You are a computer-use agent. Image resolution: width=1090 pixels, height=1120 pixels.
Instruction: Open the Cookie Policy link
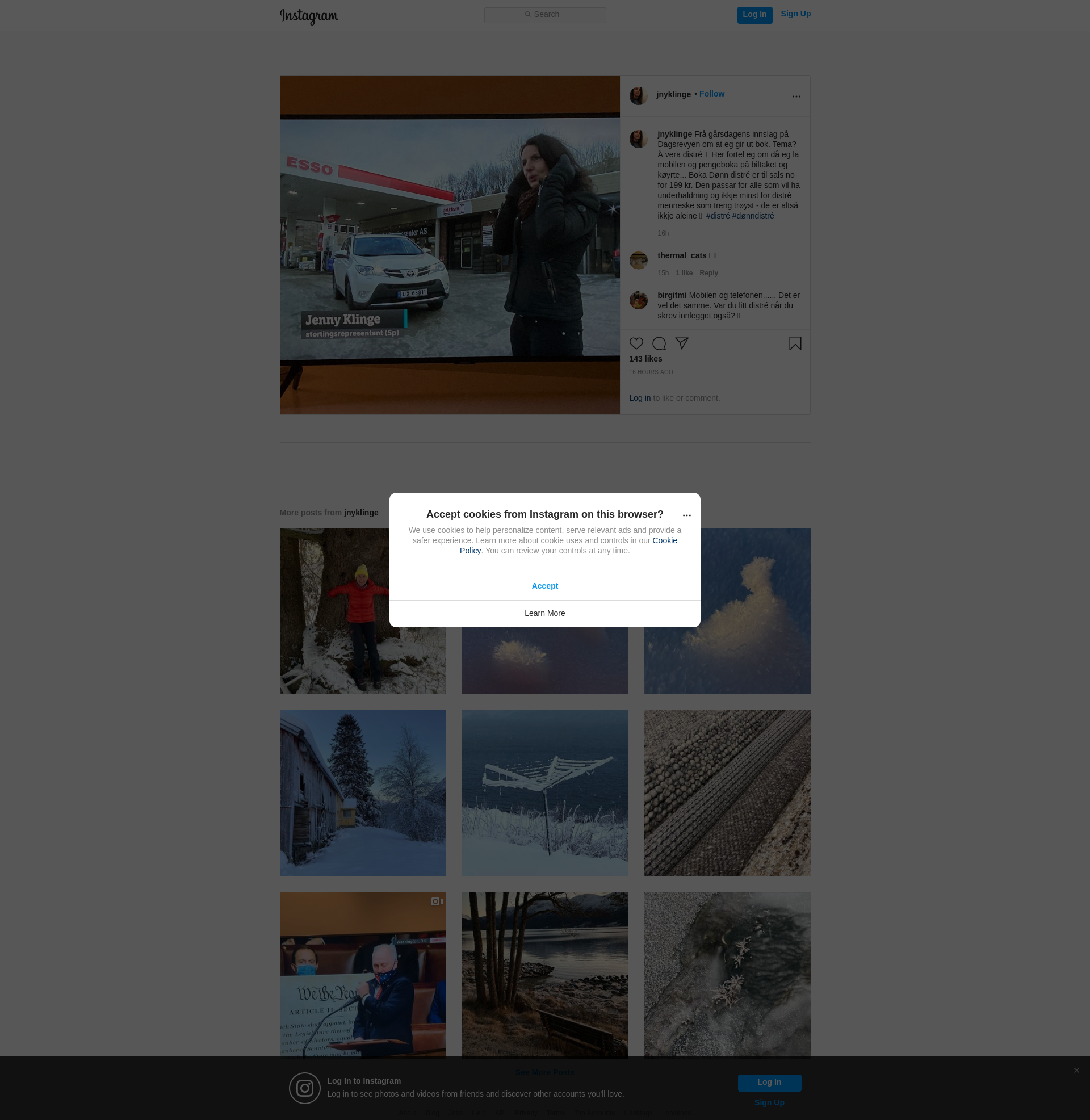(664, 540)
